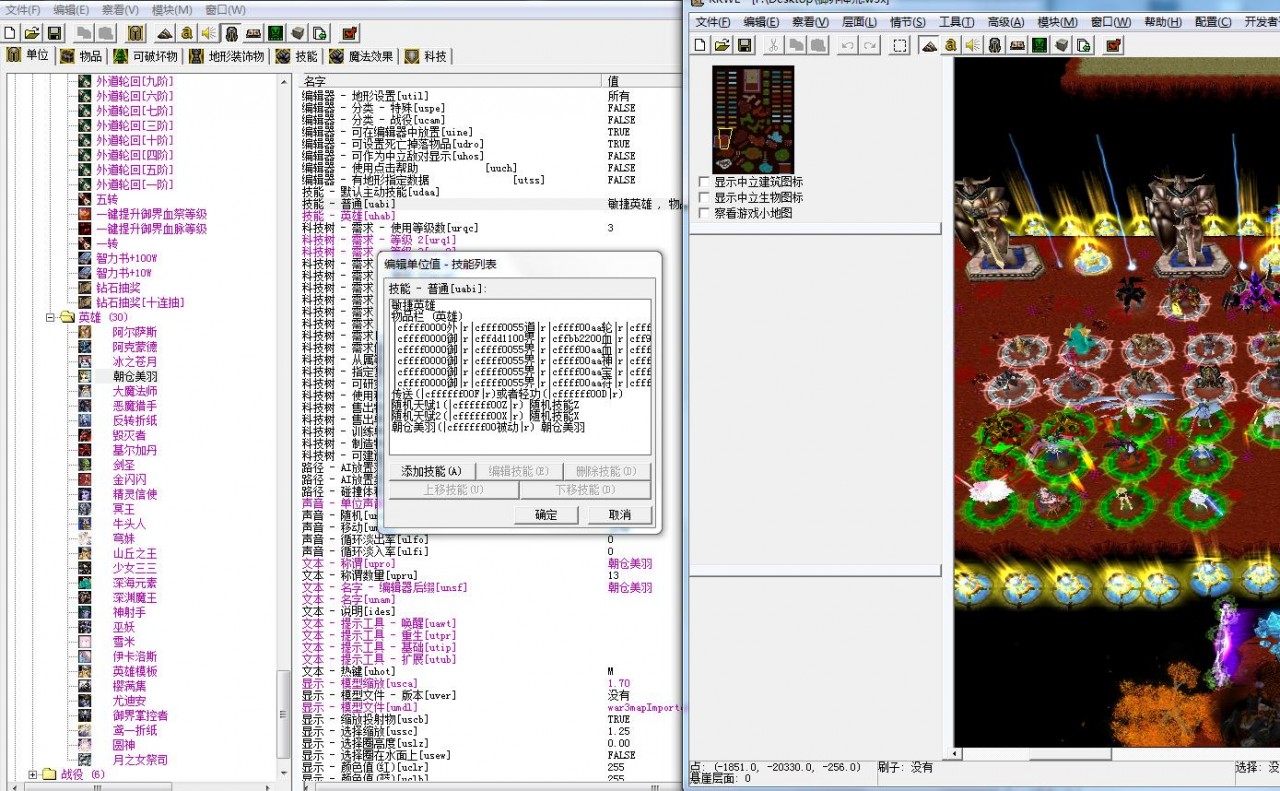Switch to the 科技 tab
The image size is (1280, 791).
pyautogui.click(x=426, y=56)
